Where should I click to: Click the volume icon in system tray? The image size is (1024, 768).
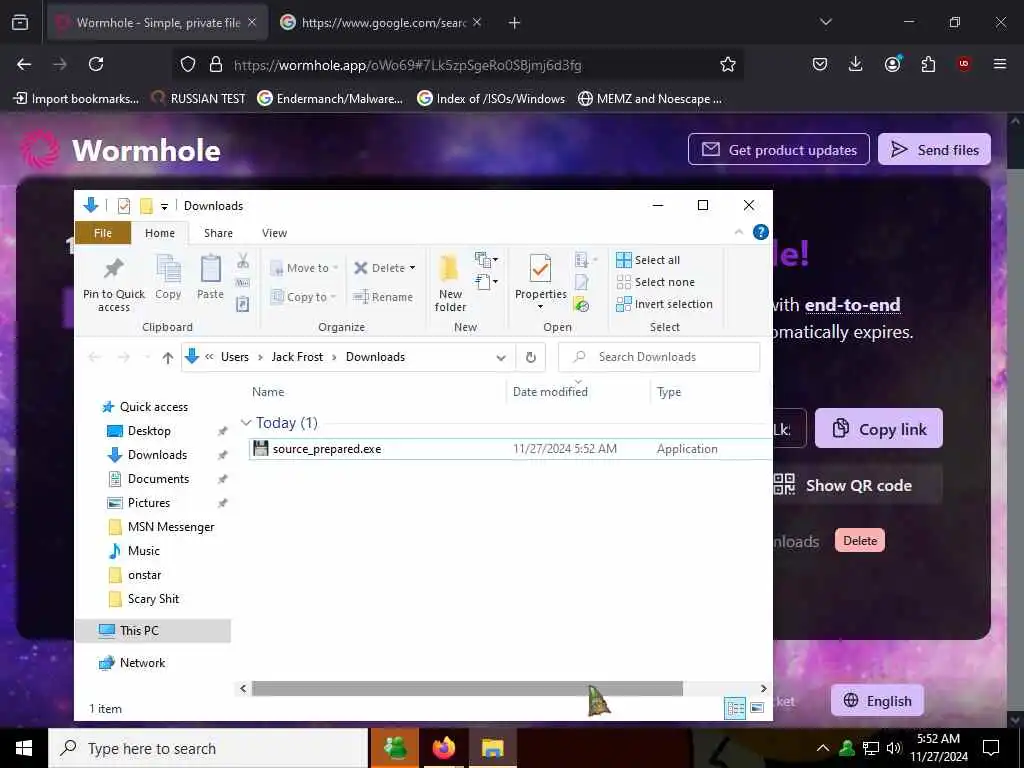[894, 748]
